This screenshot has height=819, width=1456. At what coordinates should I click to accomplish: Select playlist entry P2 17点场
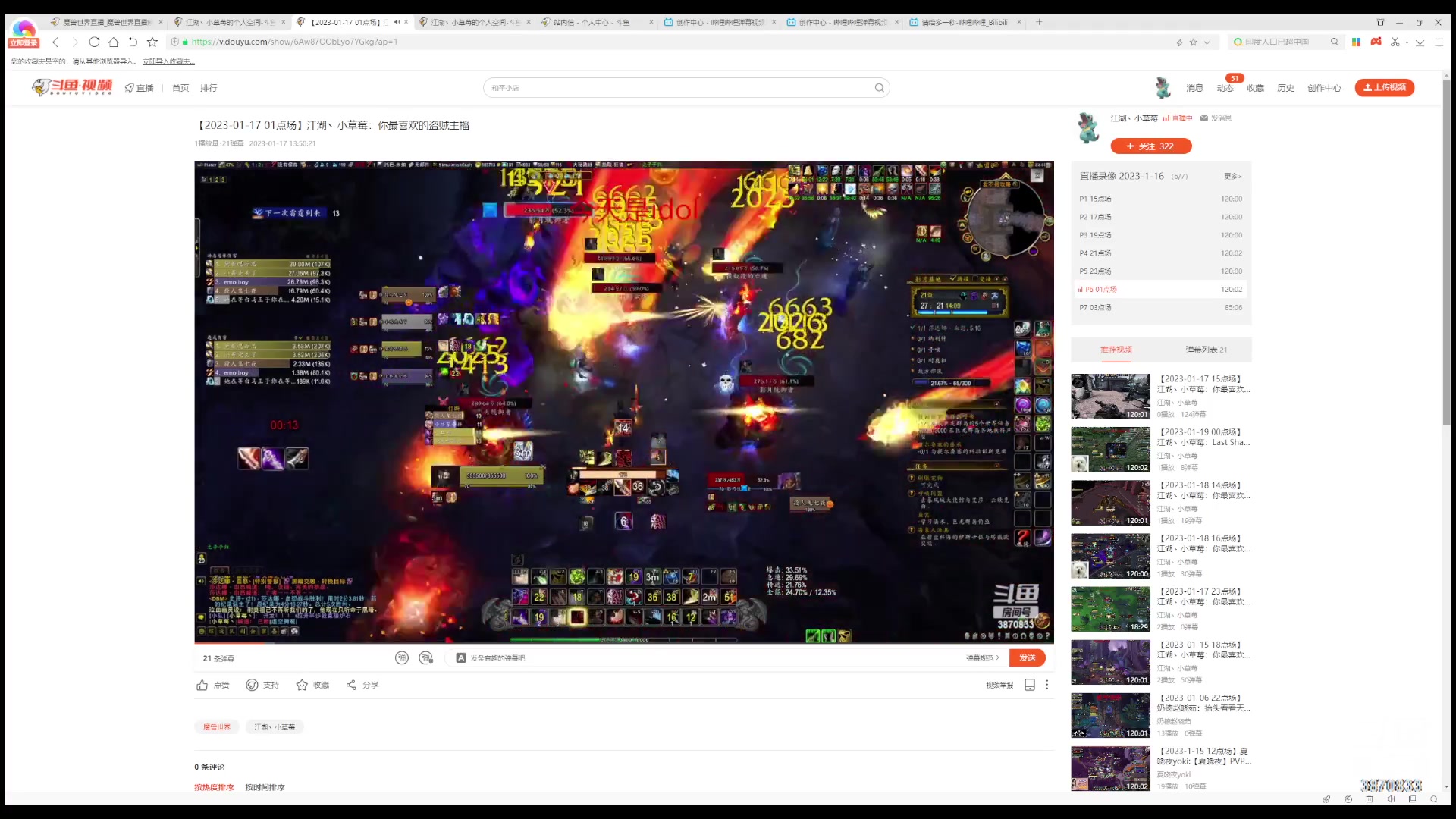pyautogui.click(x=1161, y=217)
